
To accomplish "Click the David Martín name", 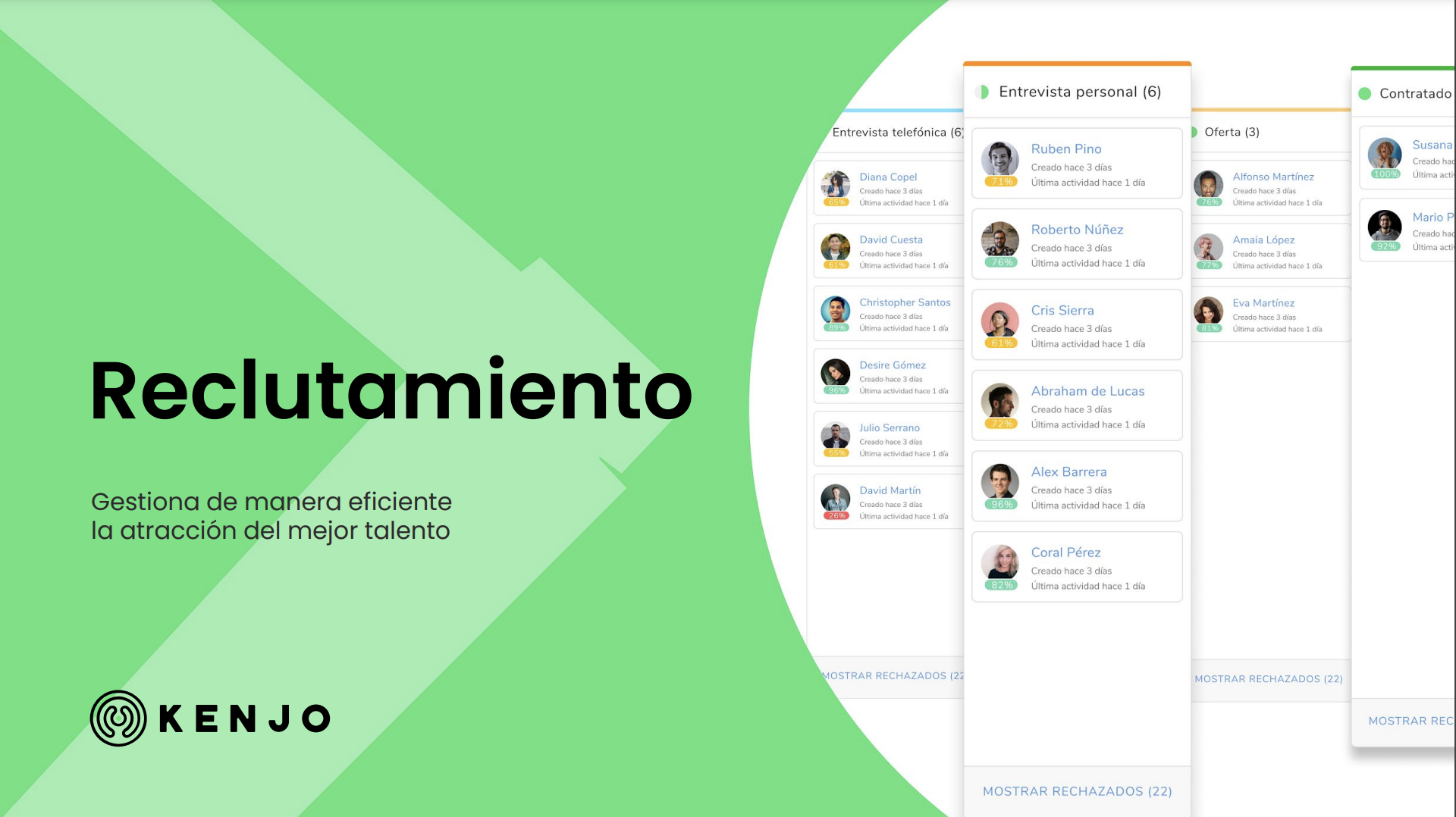I will (x=890, y=491).
